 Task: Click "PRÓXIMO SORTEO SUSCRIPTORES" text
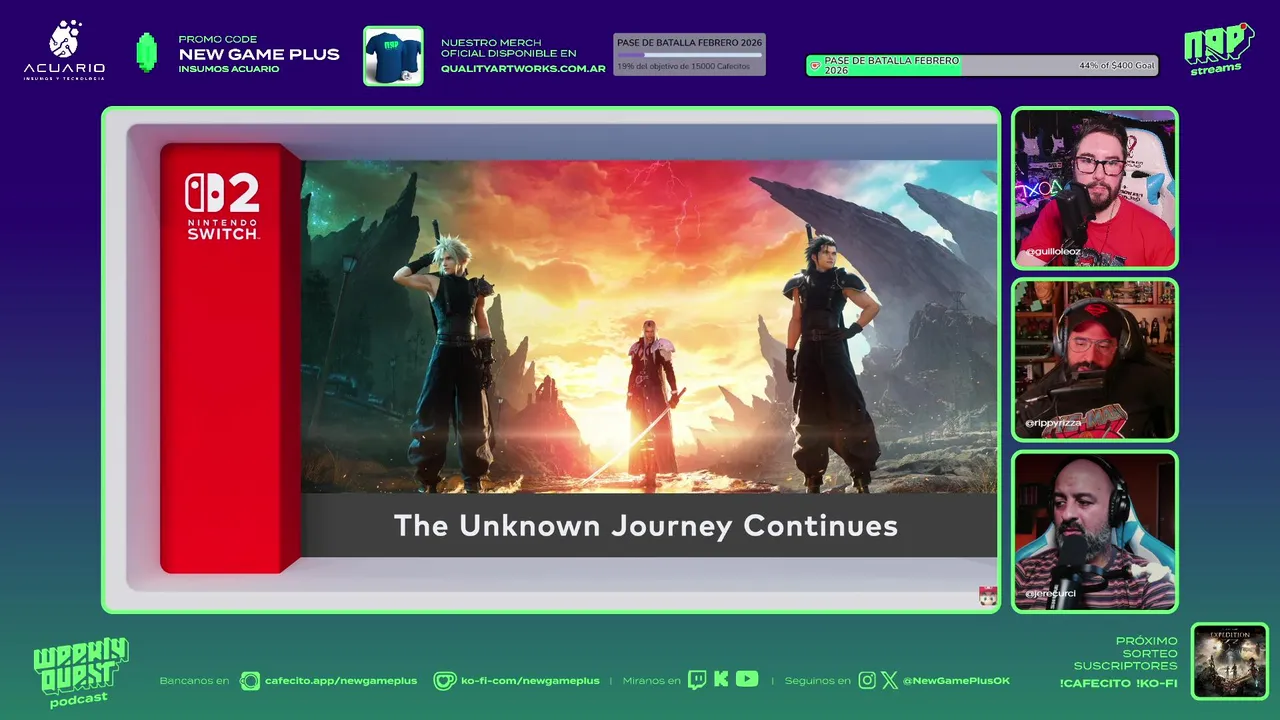pyautogui.click(x=1126, y=653)
